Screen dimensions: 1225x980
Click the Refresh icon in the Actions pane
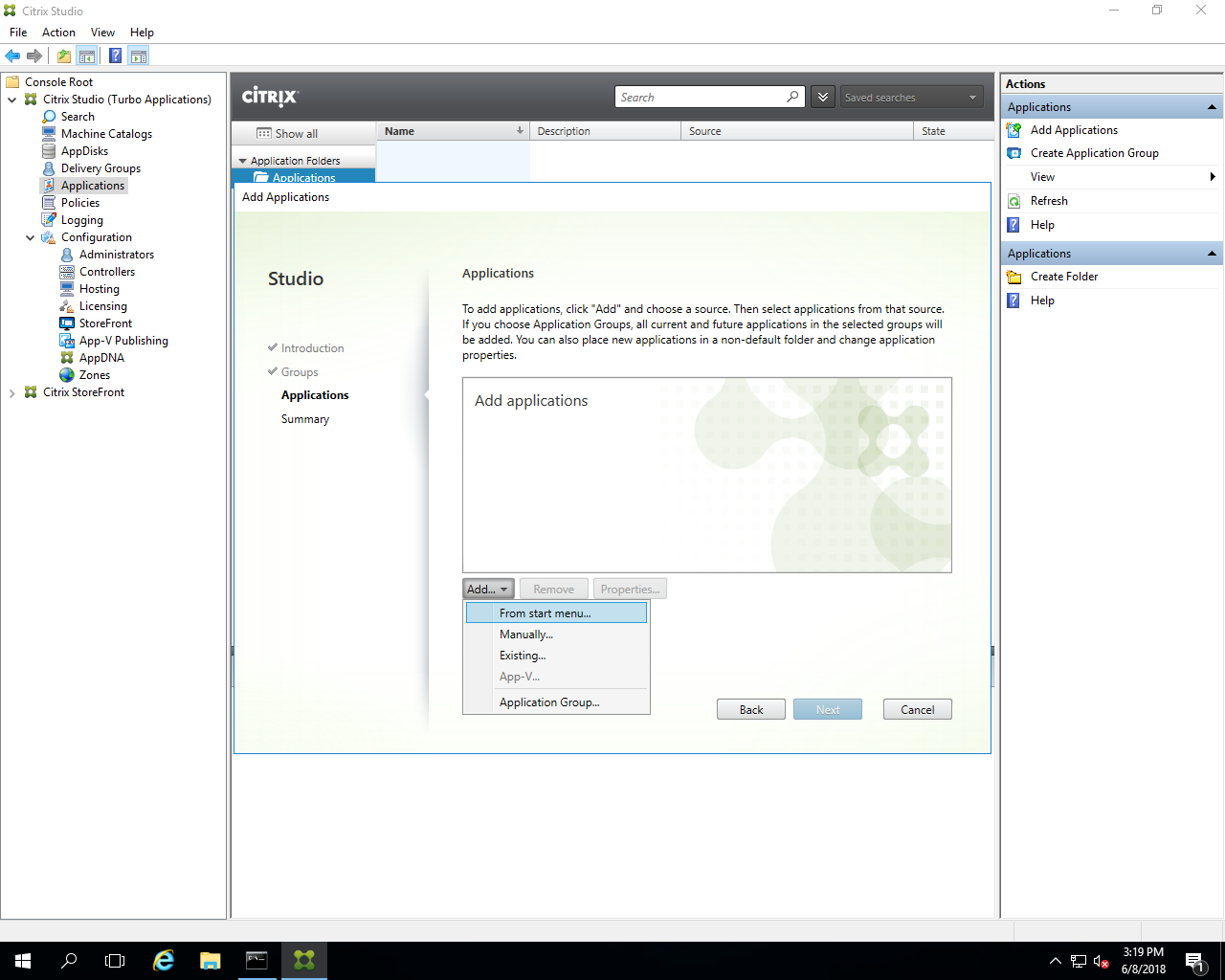pyautogui.click(x=1013, y=200)
